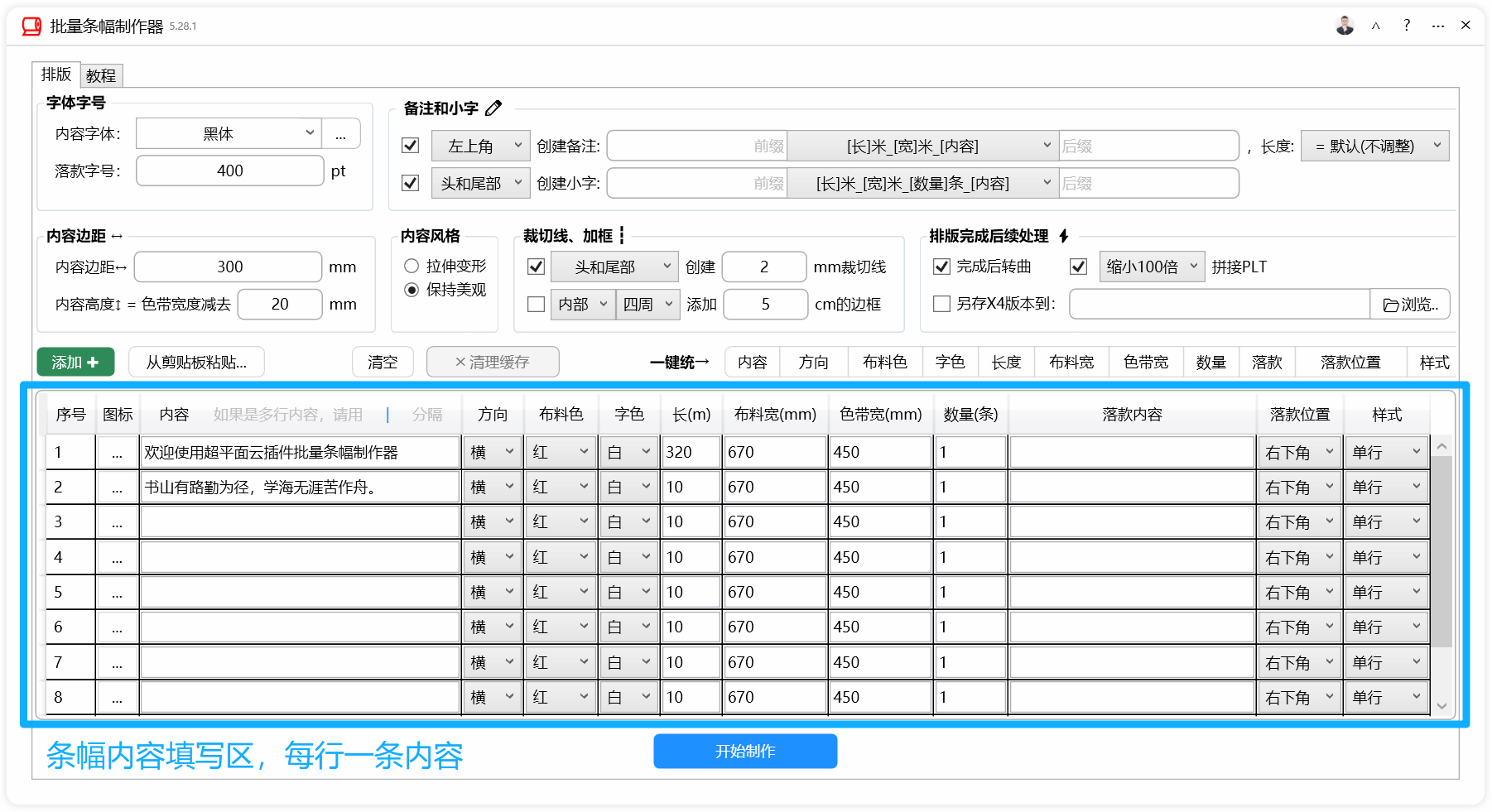Open icon picker '...' for row 3
Image resolution: width=1492 pixels, height=812 pixels.
[117, 522]
